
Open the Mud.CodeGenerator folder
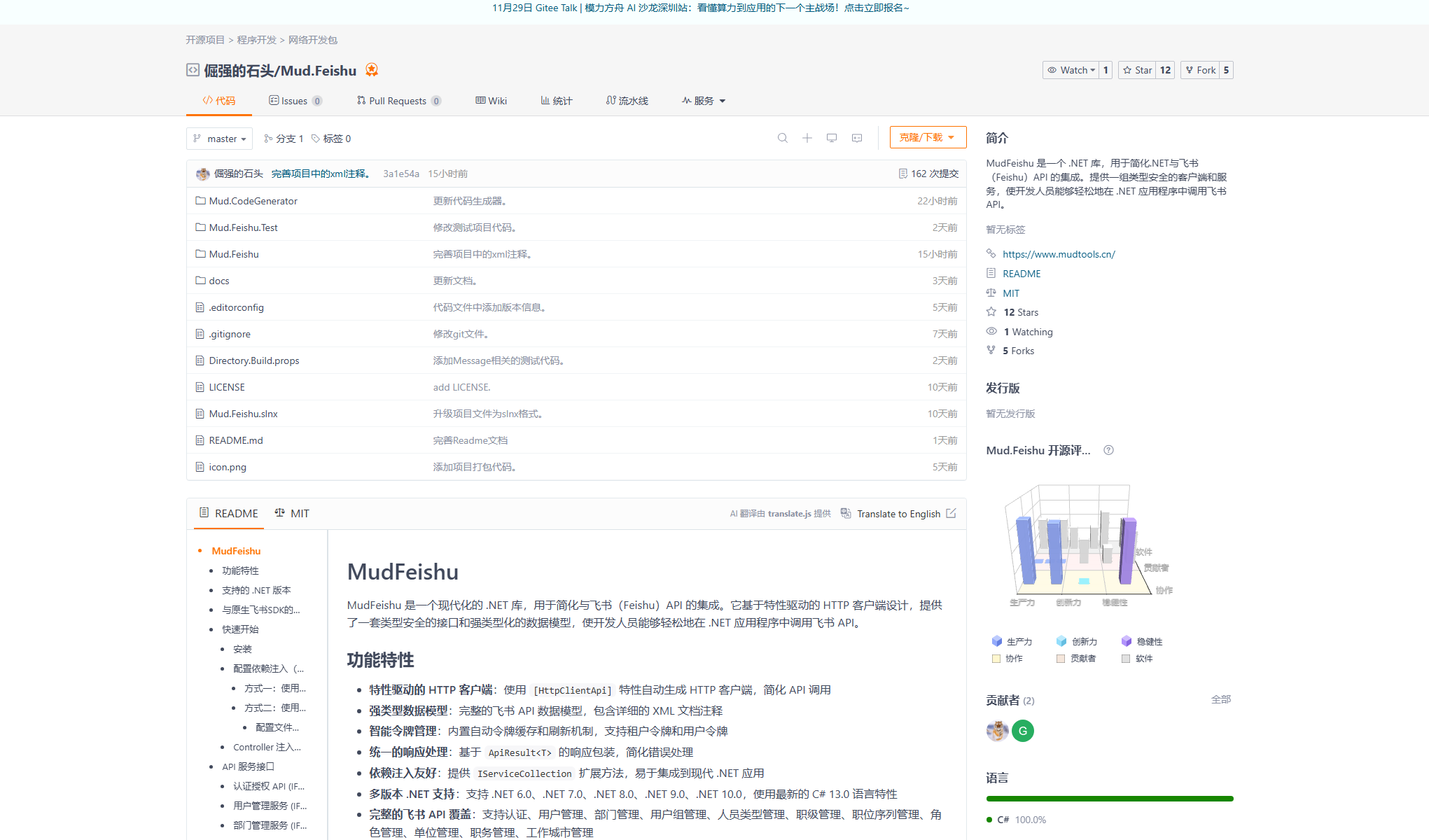pyautogui.click(x=253, y=201)
